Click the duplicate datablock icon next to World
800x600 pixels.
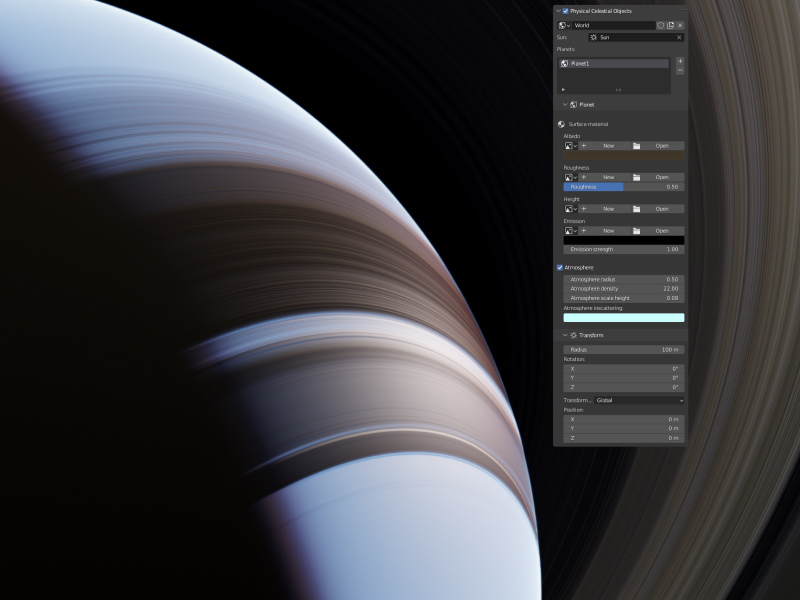pyautogui.click(x=671, y=25)
